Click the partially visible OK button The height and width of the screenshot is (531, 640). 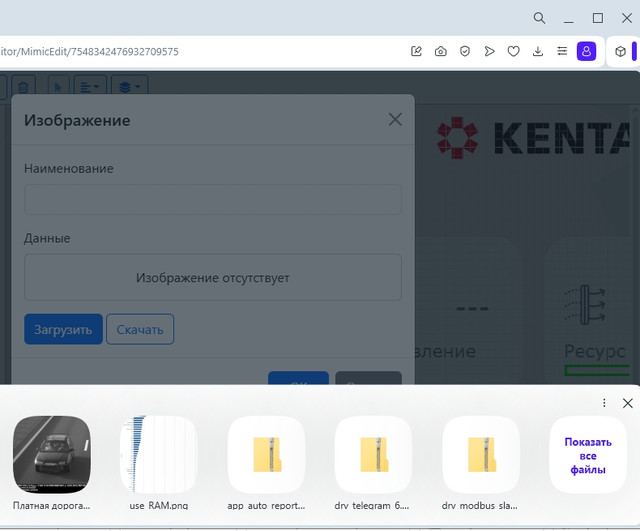tap(298, 378)
